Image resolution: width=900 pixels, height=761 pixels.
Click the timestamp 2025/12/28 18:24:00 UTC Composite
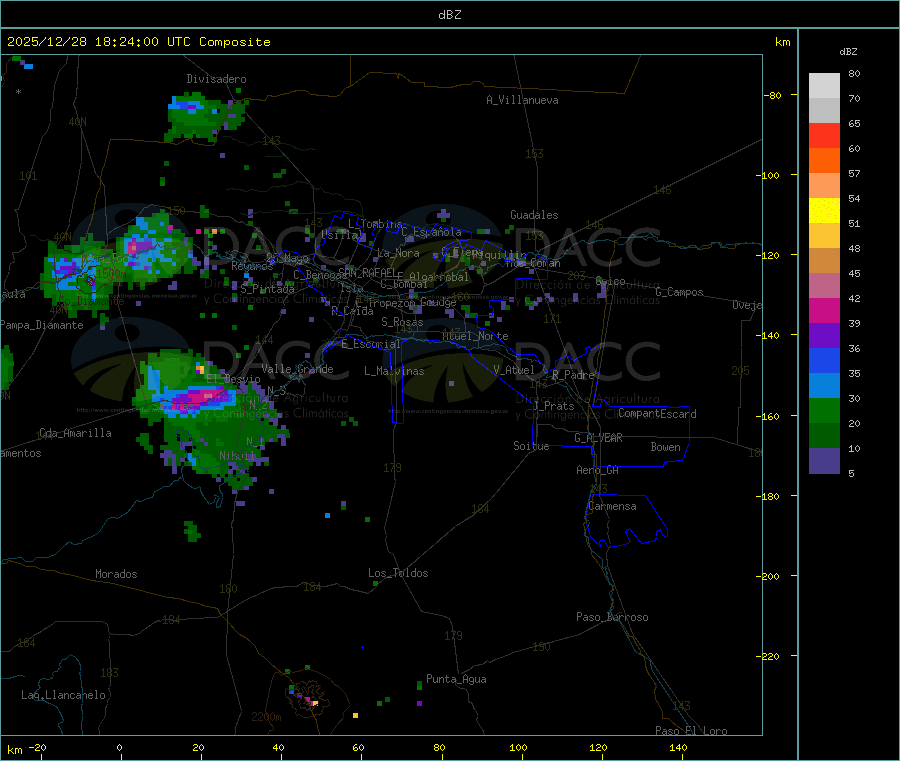pos(138,42)
